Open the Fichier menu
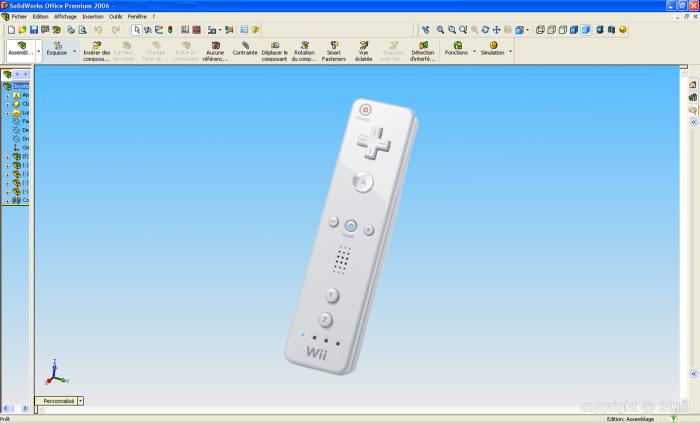700x423 pixels. [x=19, y=17]
